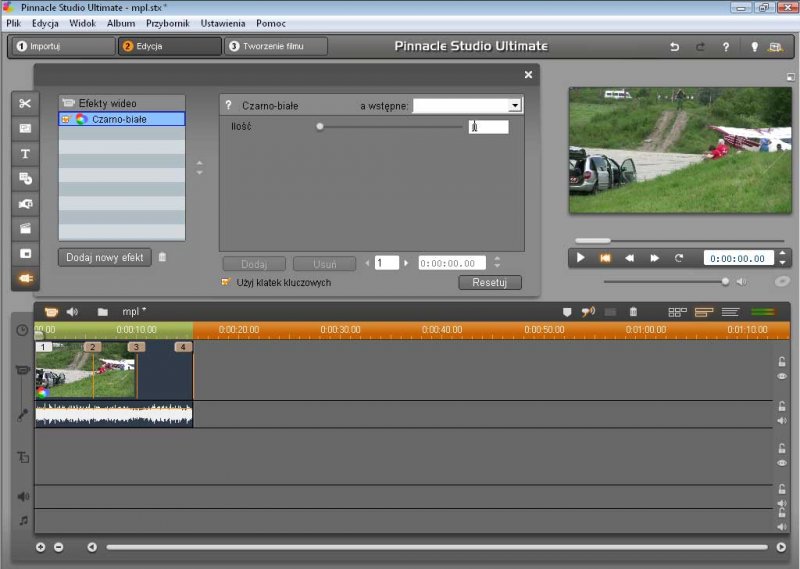The height and width of the screenshot is (569, 800).
Task: Open the 'a wstępne' presets dropdown
Action: pyautogui.click(x=515, y=105)
